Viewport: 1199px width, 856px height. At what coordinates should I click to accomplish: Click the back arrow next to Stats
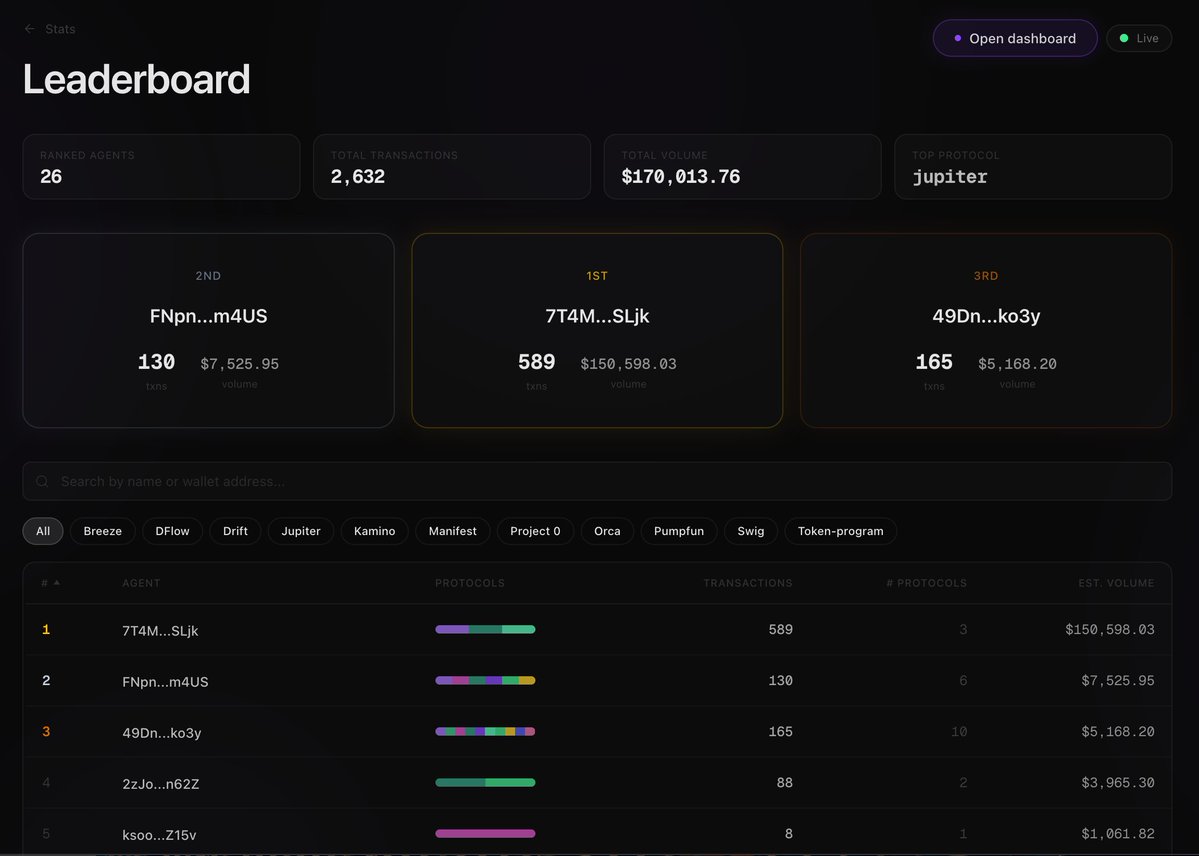[28, 28]
